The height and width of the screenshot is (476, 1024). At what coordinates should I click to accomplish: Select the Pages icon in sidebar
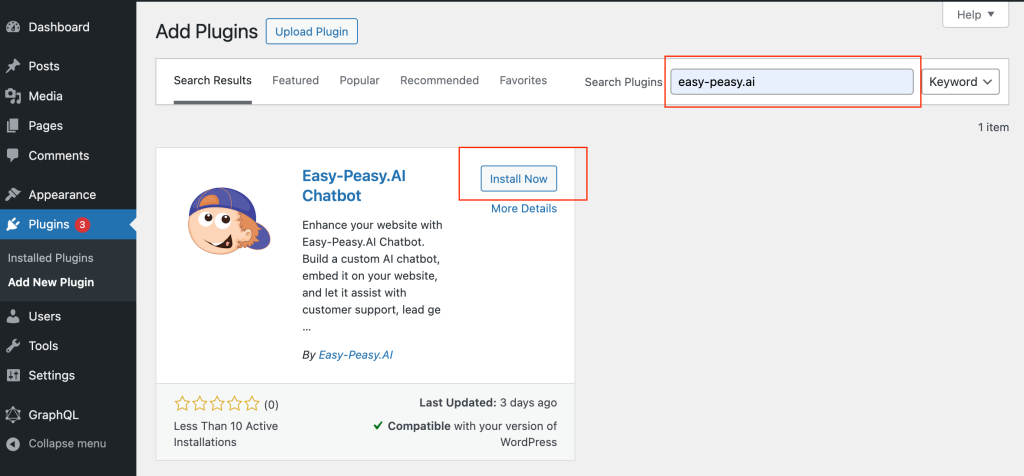click(x=13, y=126)
